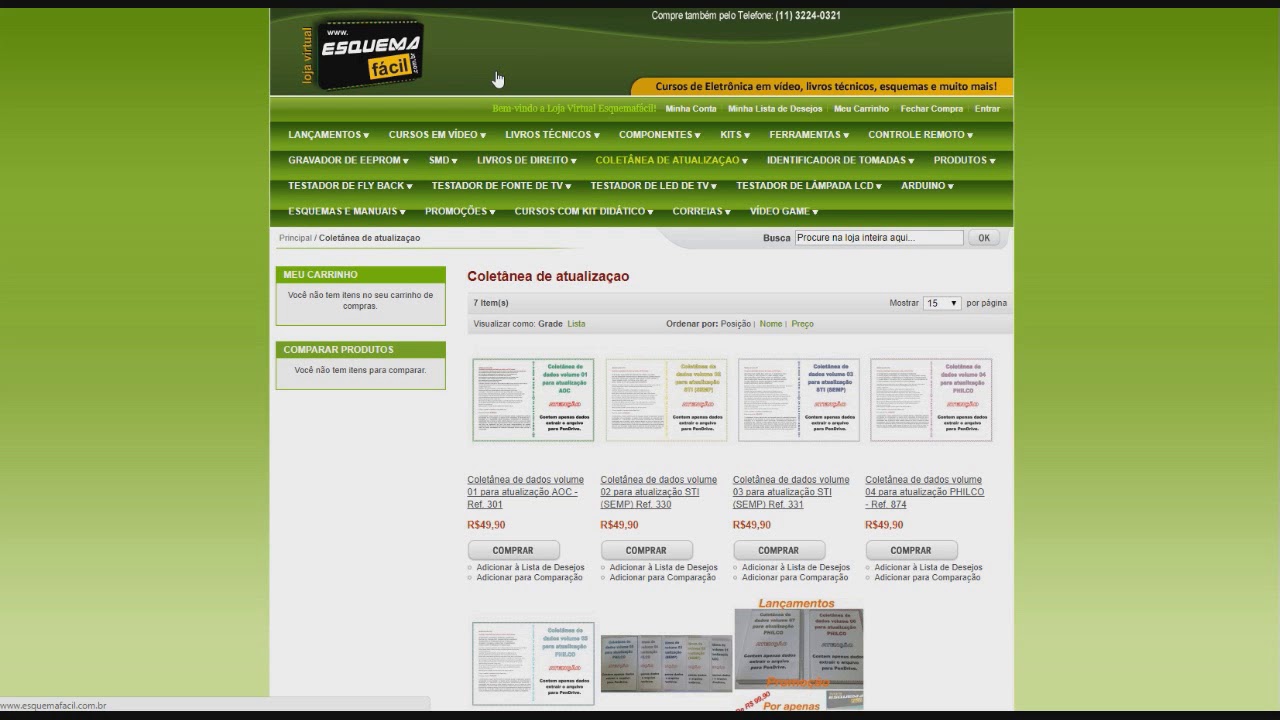This screenshot has height=720, width=1280.
Task: Open the Promoções menu
Action: point(460,212)
